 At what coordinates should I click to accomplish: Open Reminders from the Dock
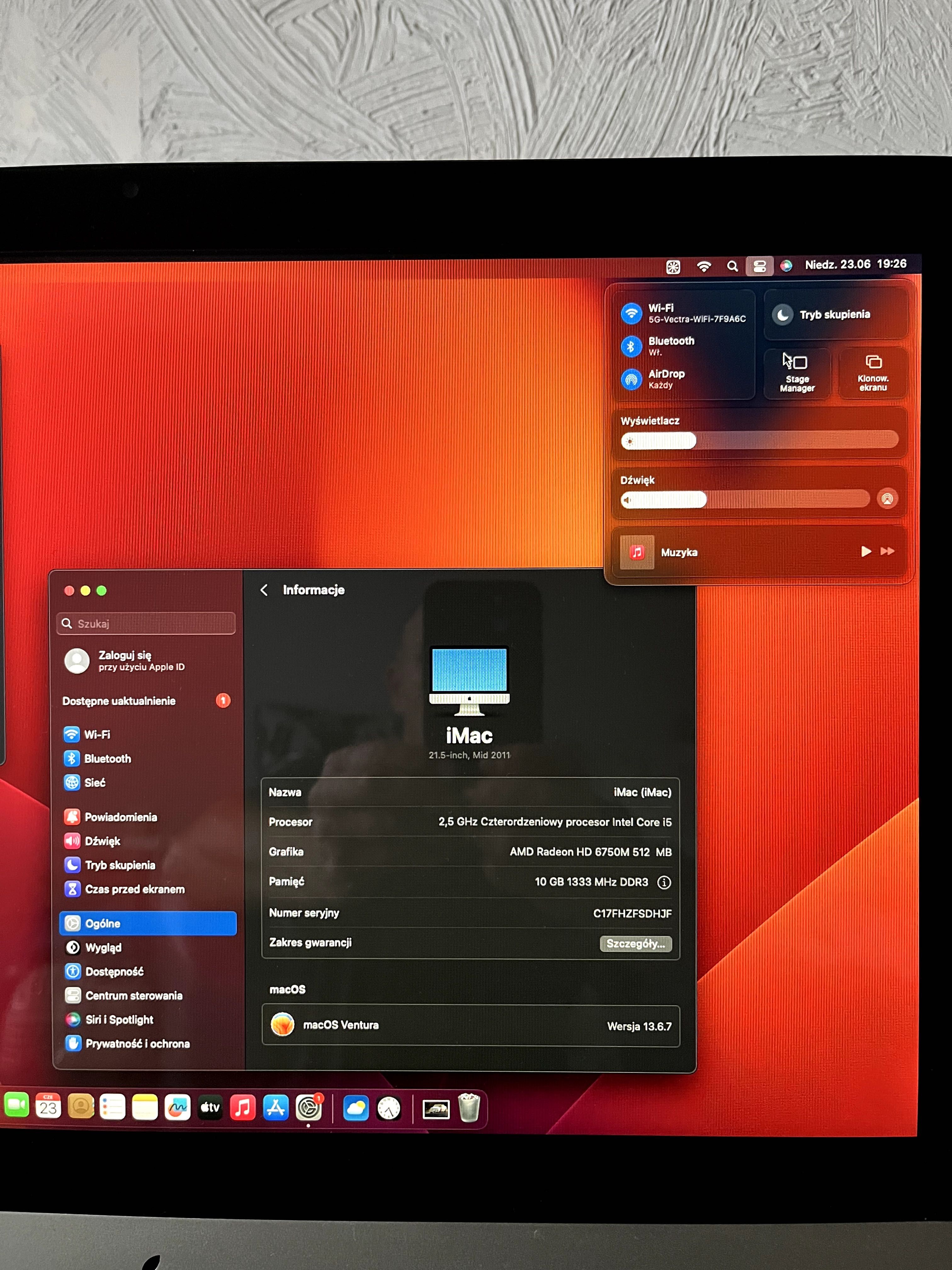[112, 1107]
